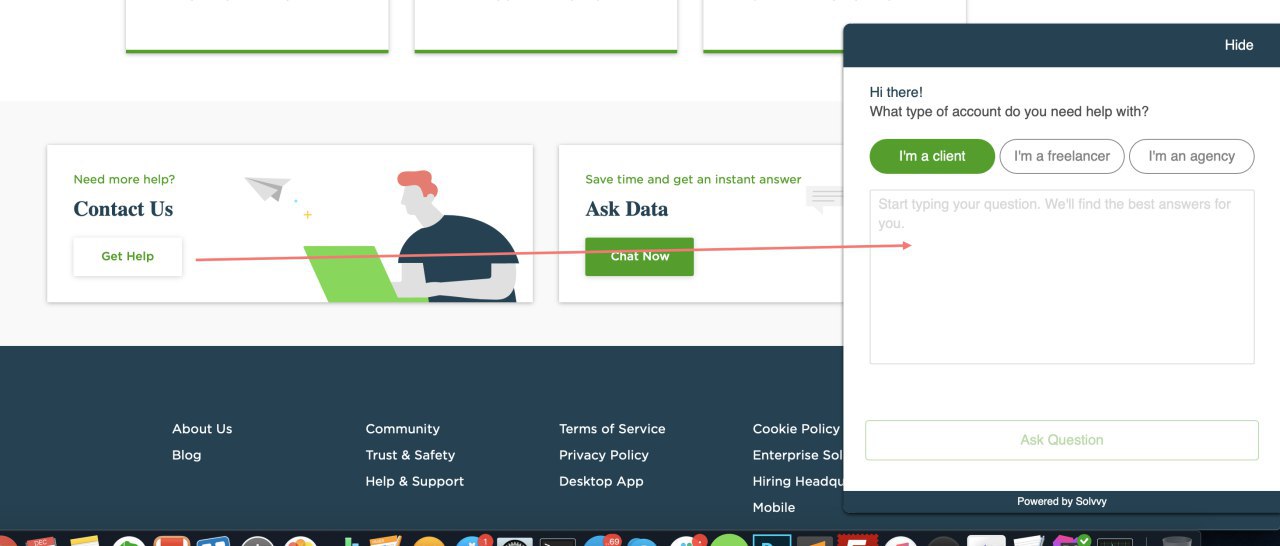Submit with the Ask Question button

(x=1062, y=440)
